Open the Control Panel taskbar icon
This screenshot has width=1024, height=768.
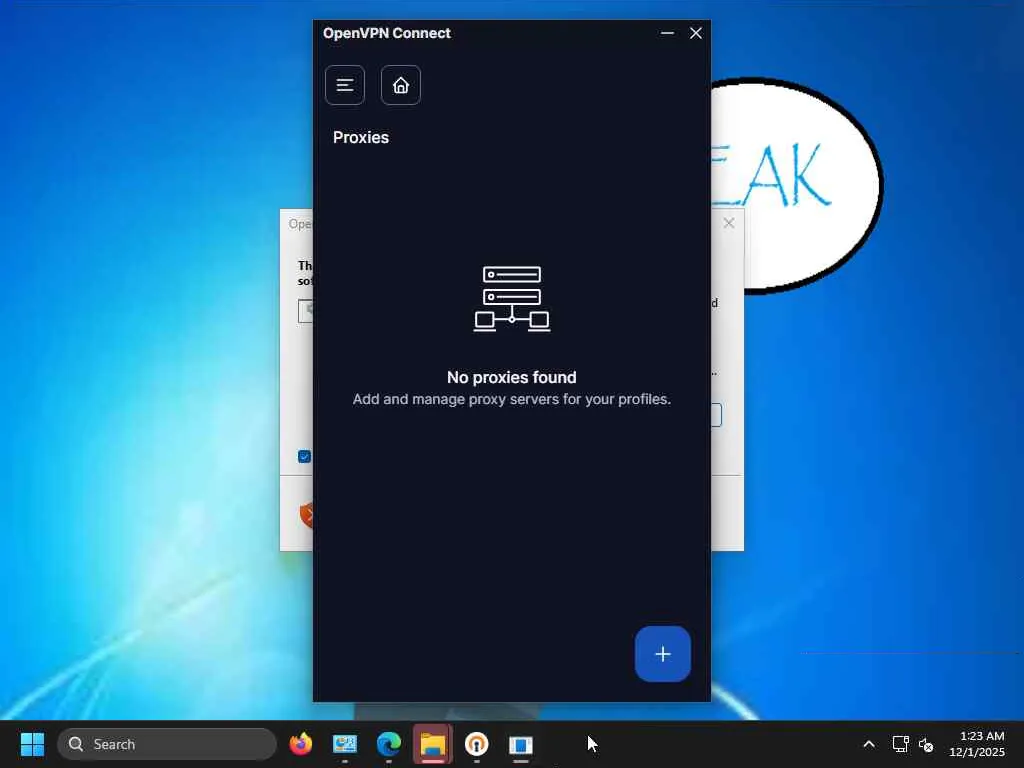click(x=345, y=744)
